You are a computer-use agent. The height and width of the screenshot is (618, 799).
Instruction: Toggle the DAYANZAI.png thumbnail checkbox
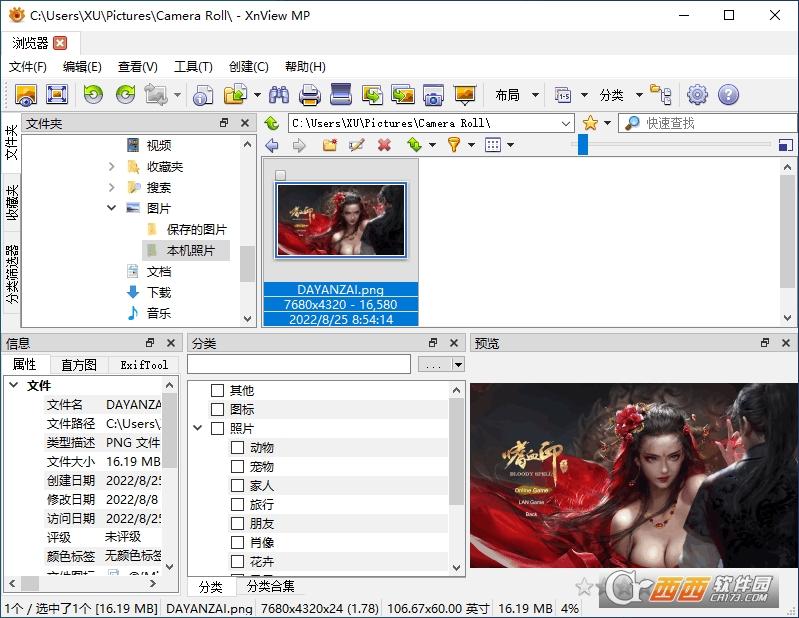(x=280, y=175)
